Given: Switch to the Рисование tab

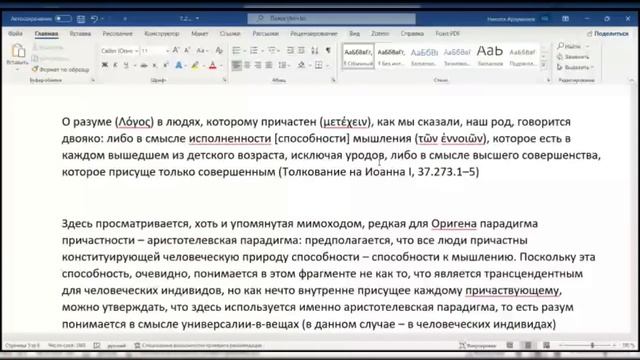Looking at the screenshot, I should (x=118, y=33).
